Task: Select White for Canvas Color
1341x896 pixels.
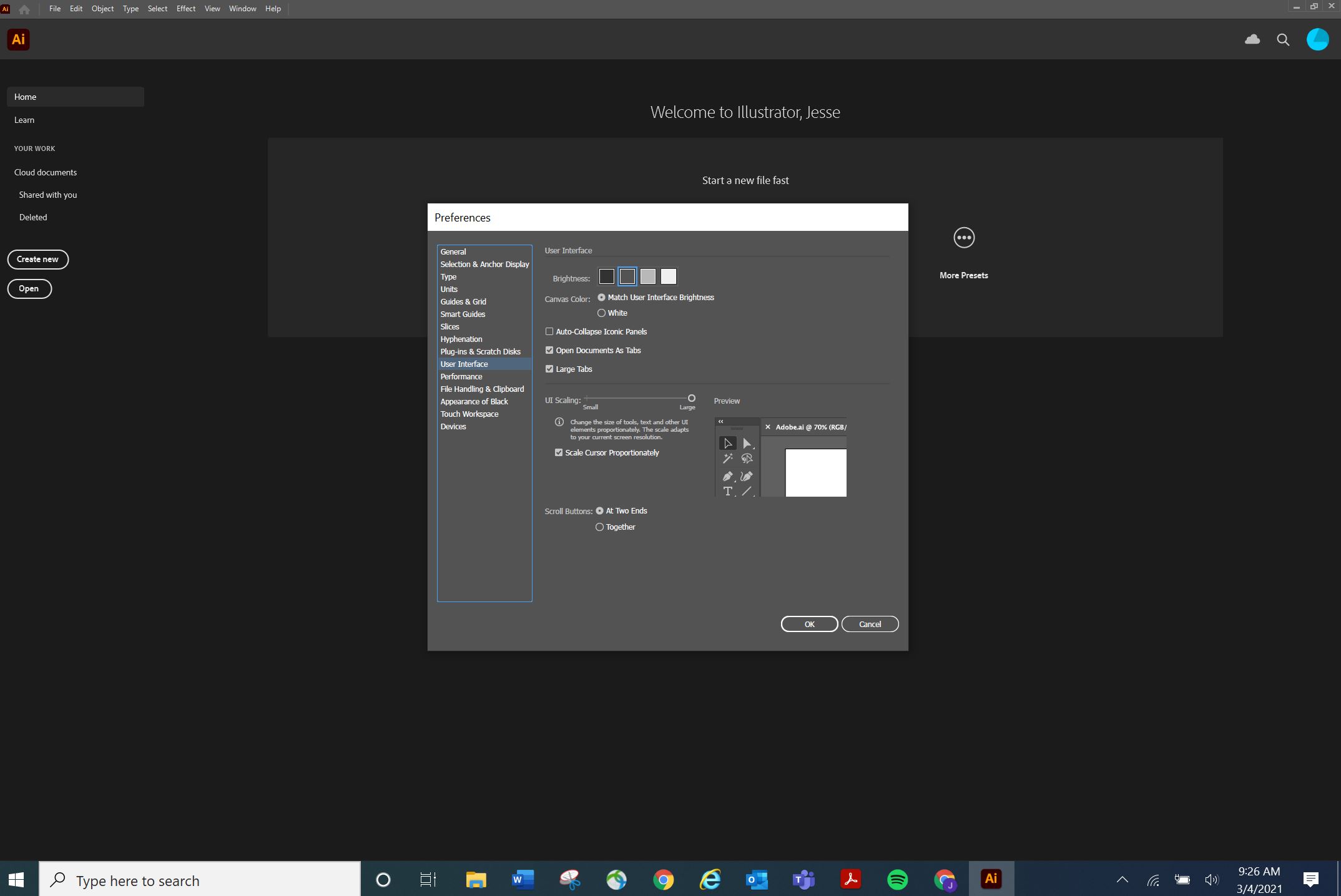Action: click(x=601, y=313)
